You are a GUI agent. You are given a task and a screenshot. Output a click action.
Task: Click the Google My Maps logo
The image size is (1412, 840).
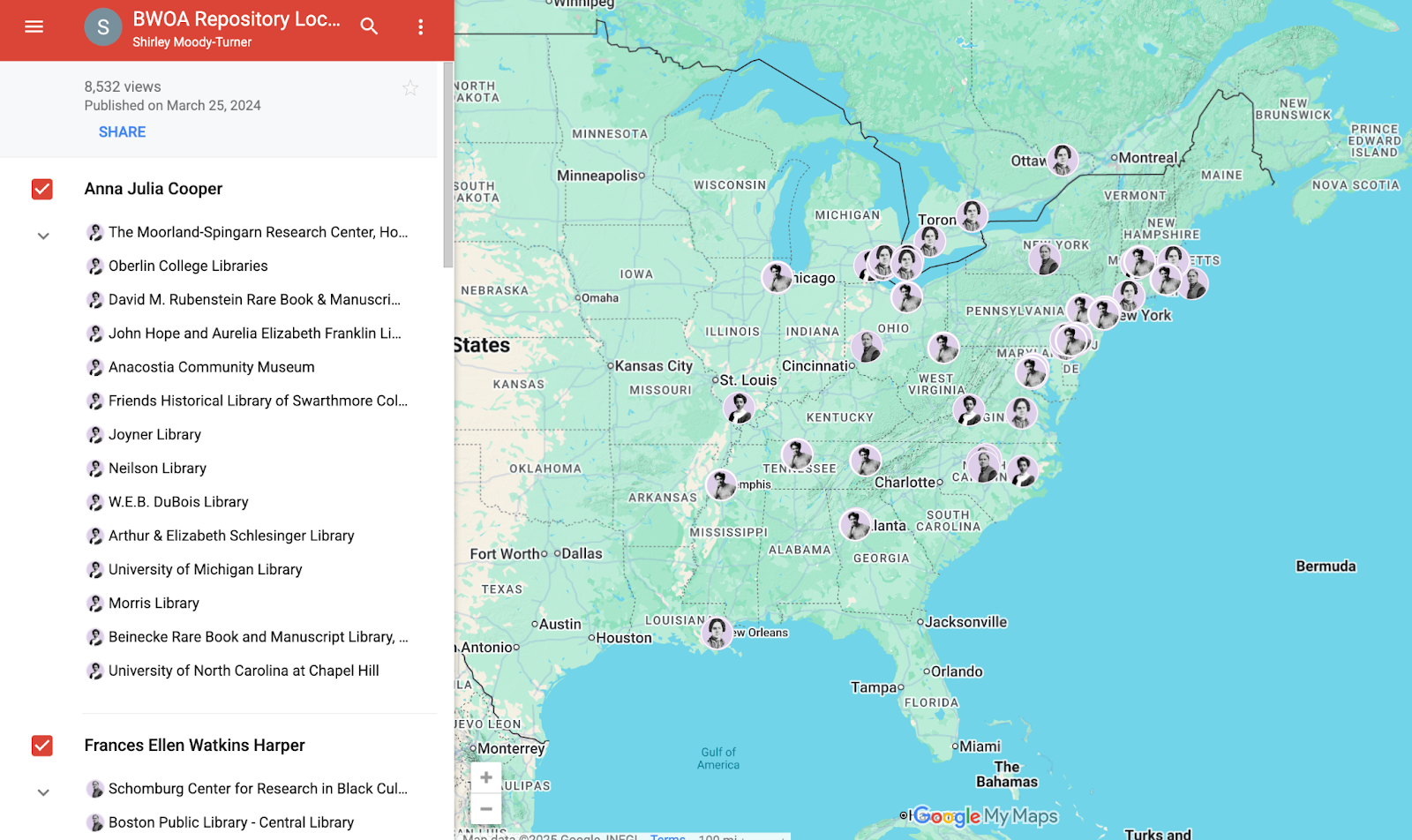coord(986,816)
